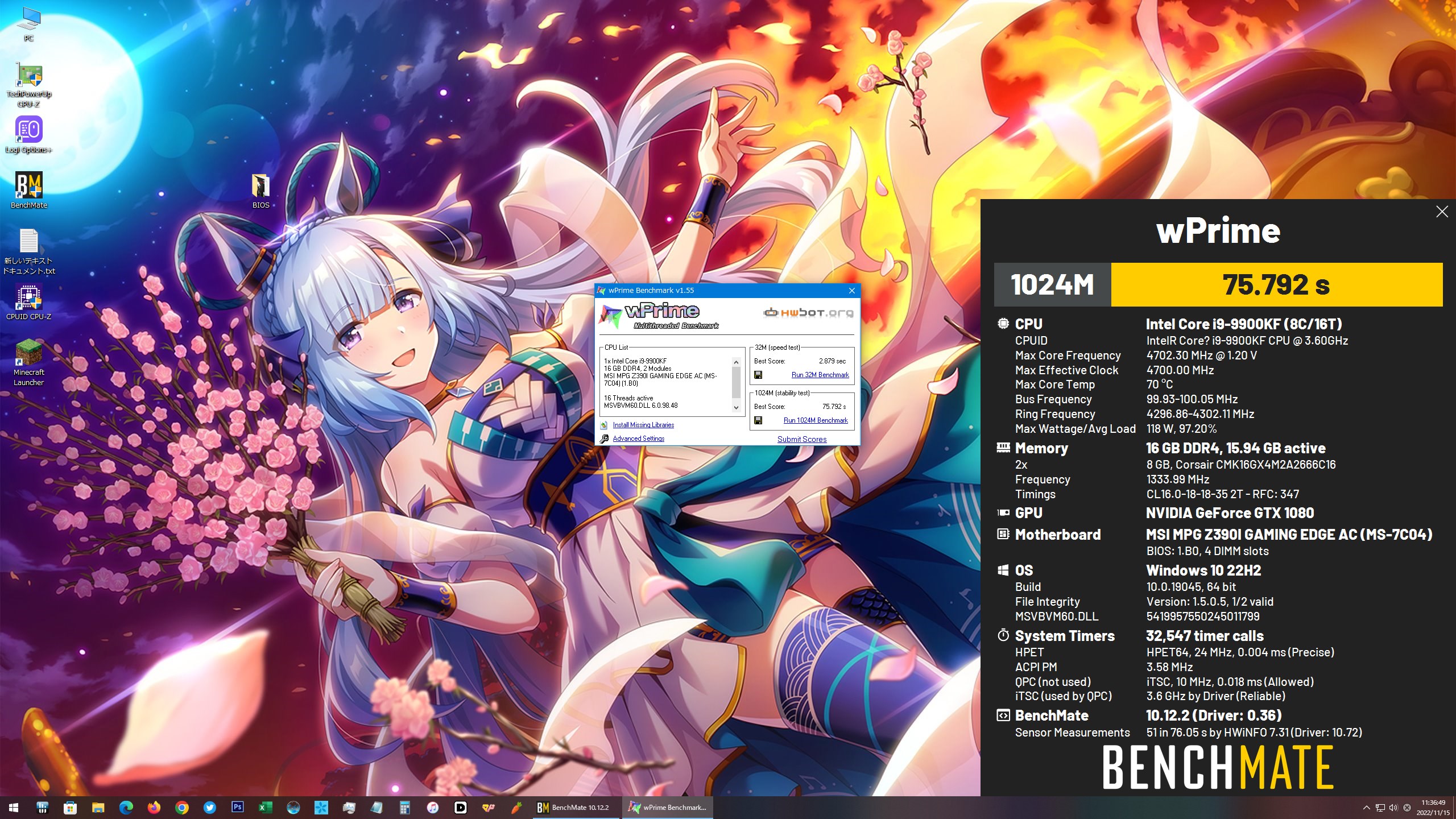Select CPUID CPU-Z desktop shortcut

coord(28,302)
